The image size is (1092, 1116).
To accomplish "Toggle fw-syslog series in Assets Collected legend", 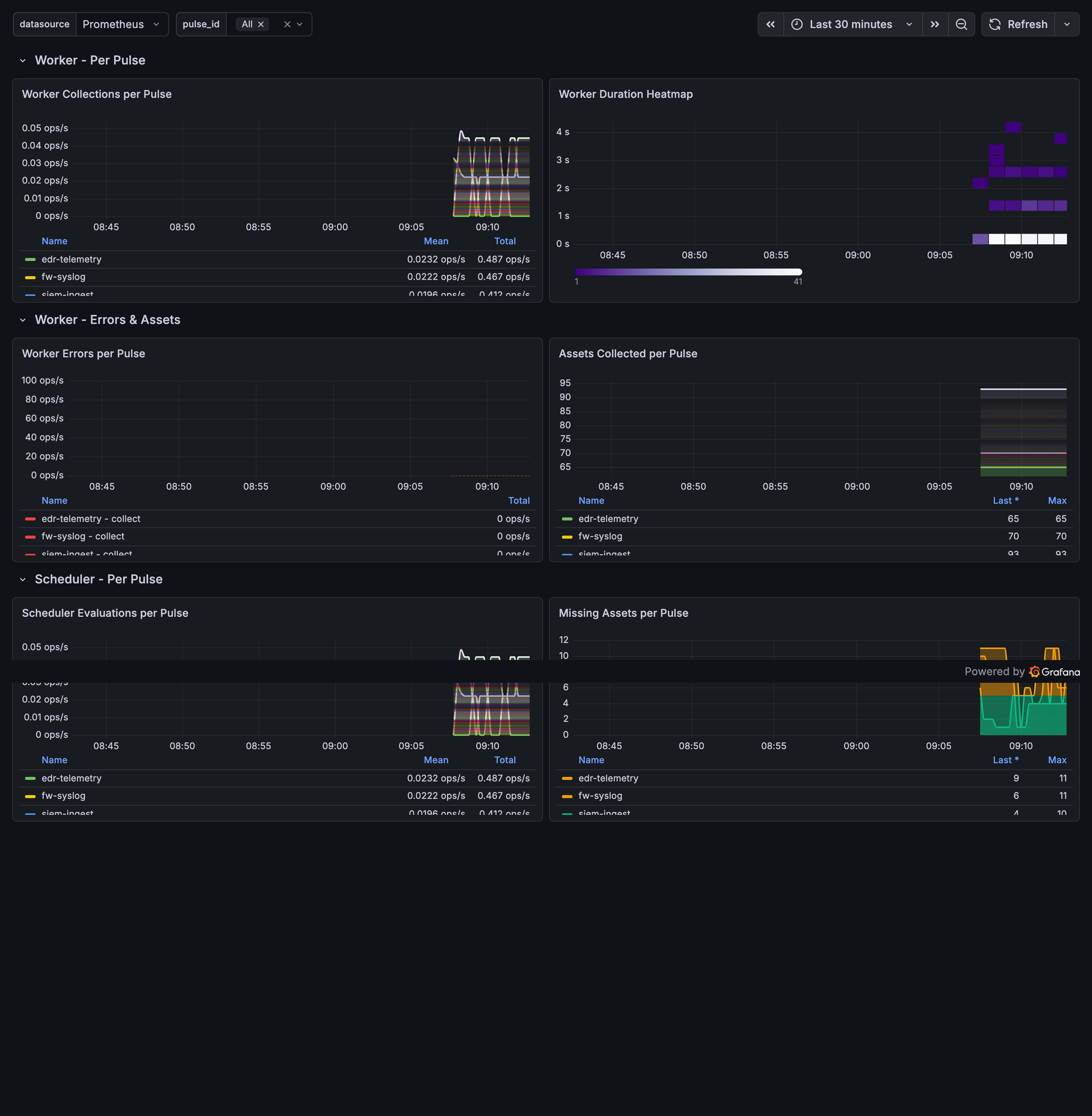I will (600, 536).
